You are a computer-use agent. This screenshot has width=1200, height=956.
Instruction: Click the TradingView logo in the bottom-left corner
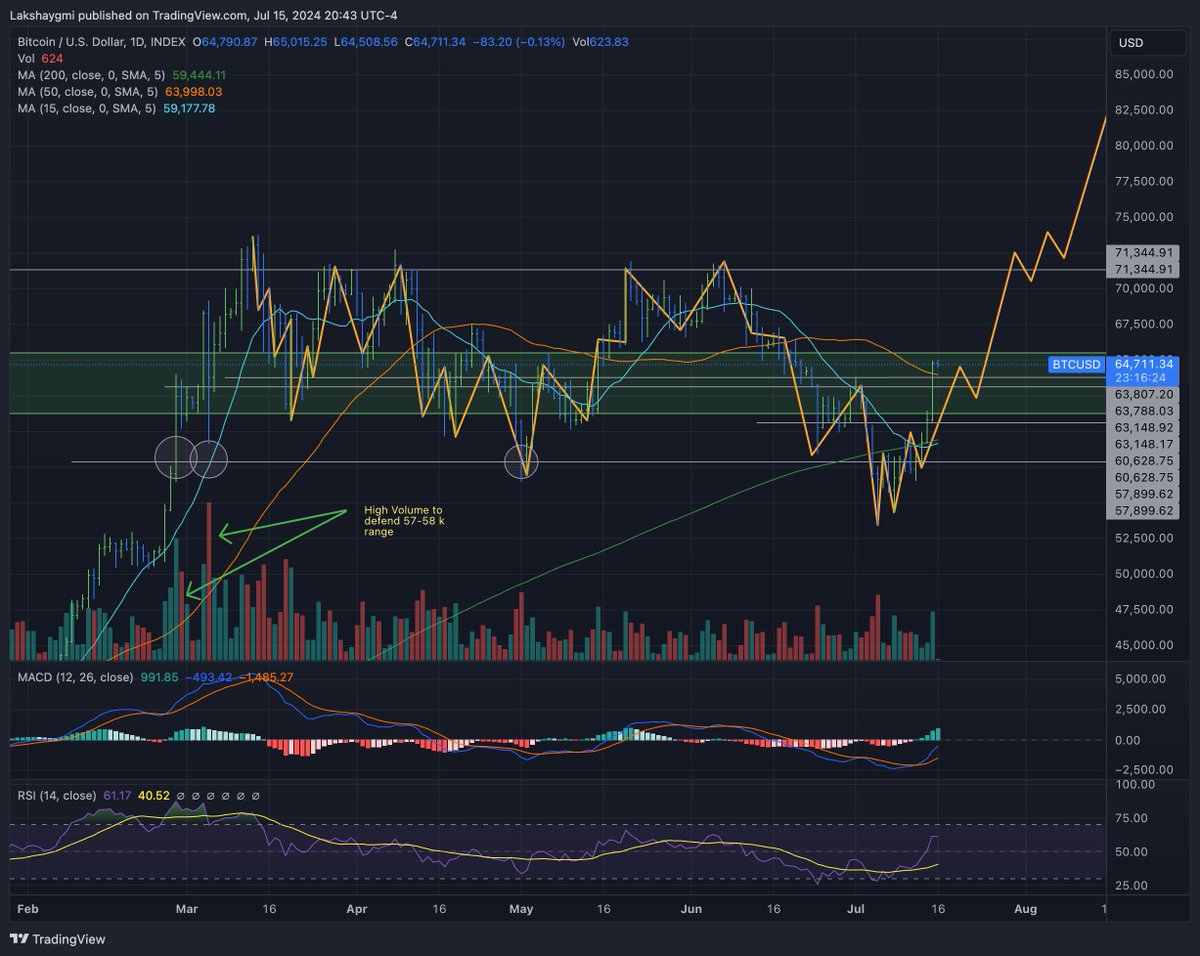pos(55,940)
